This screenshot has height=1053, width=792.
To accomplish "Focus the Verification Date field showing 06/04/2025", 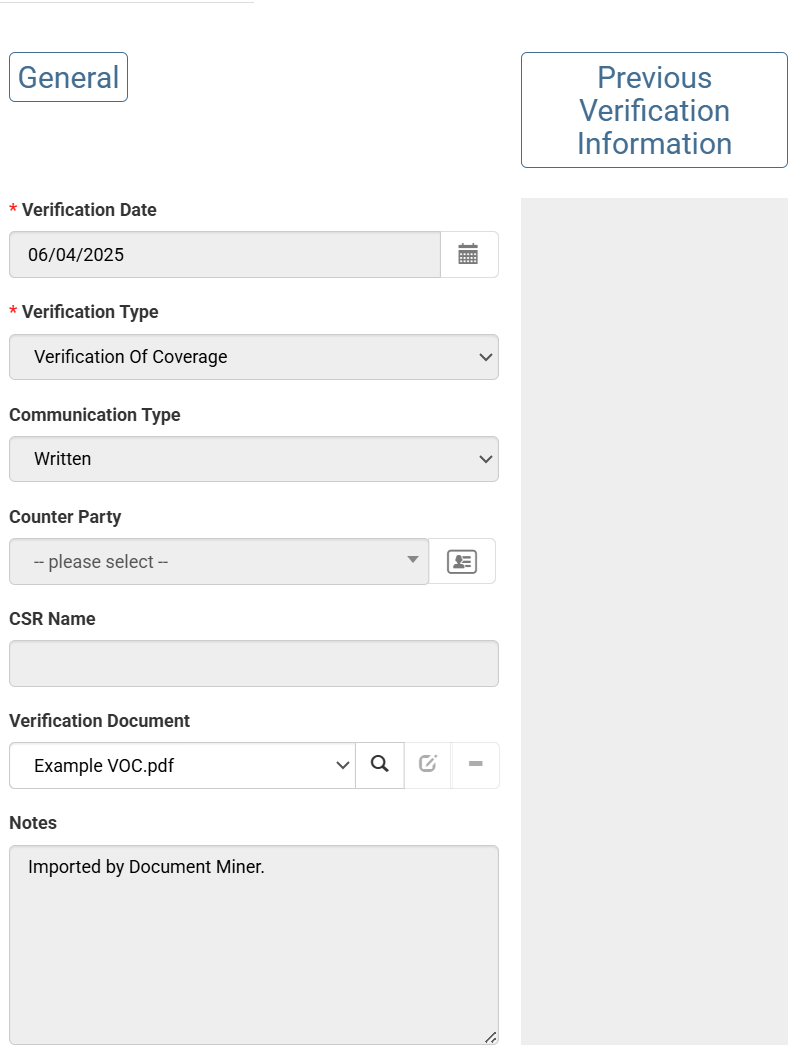I will tap(224, 255).
